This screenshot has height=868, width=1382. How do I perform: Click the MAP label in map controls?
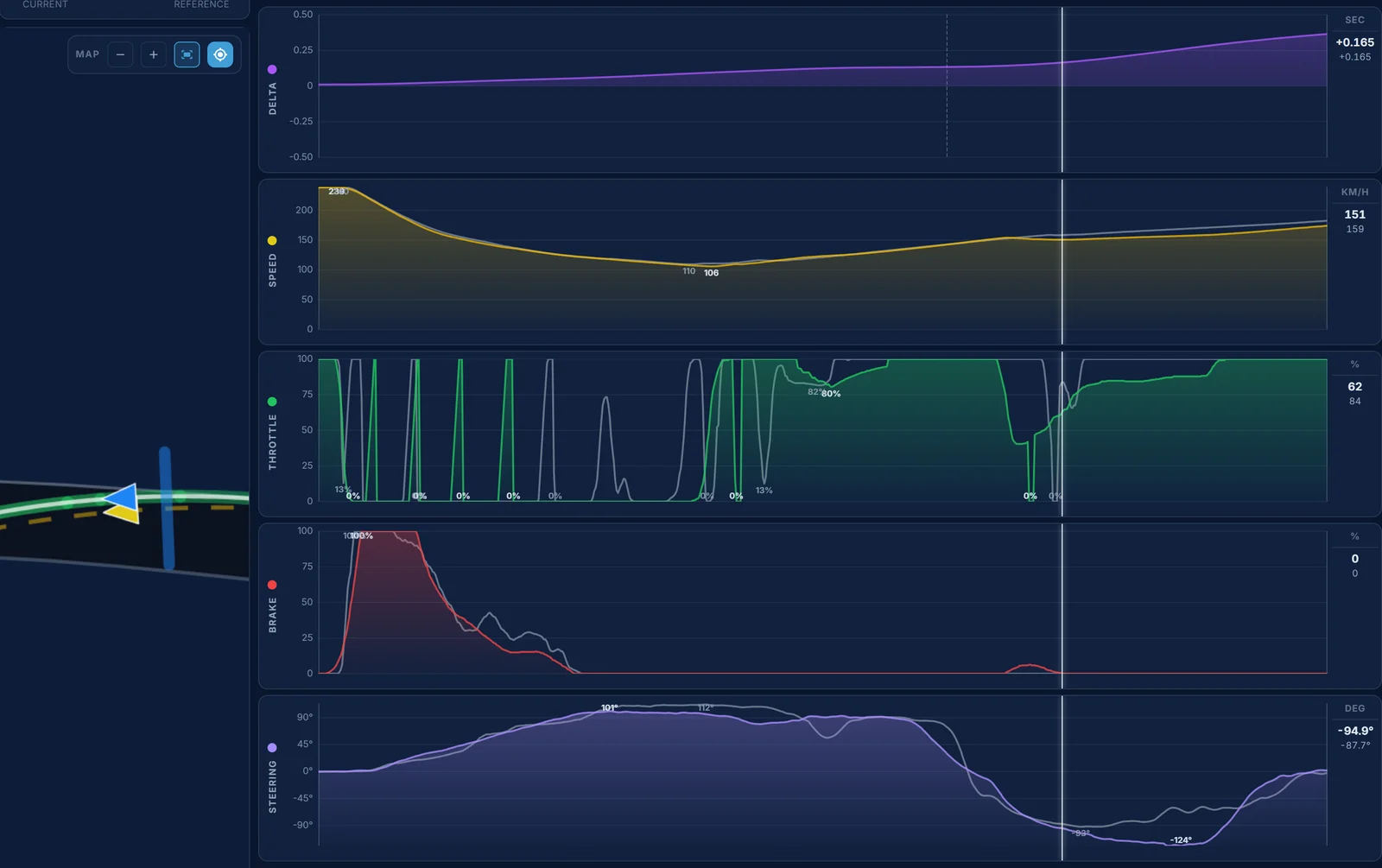click(87, 54)
